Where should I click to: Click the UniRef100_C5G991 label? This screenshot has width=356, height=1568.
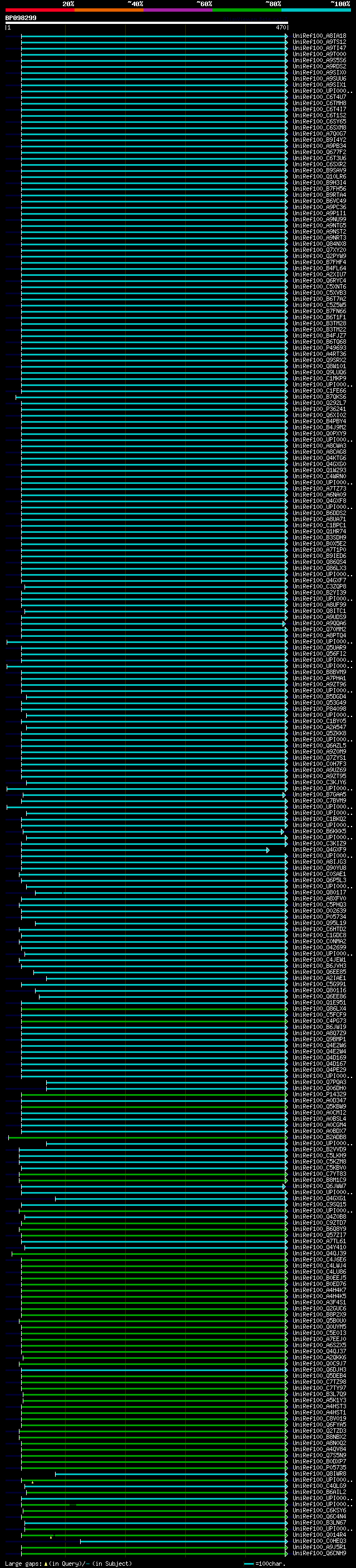click(x=319, y=985)
